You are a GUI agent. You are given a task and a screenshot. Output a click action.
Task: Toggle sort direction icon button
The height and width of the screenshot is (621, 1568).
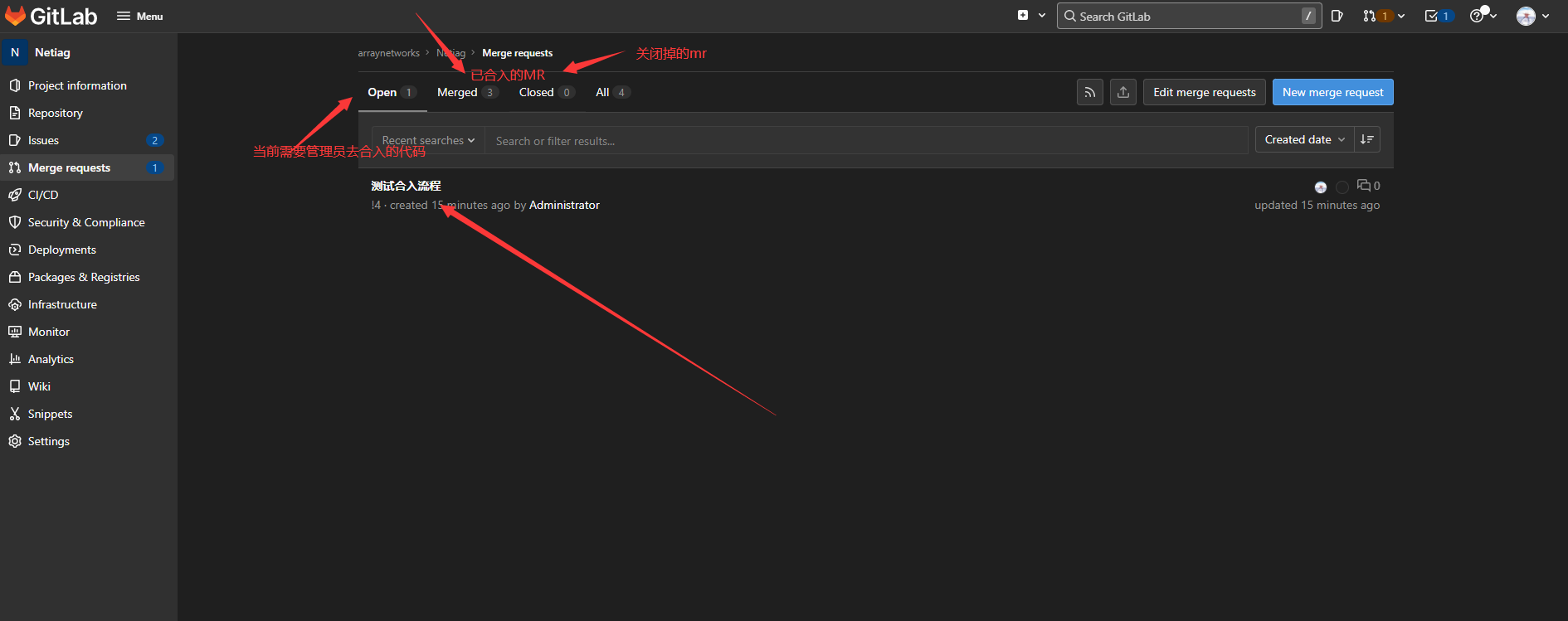pos(1367,139)
